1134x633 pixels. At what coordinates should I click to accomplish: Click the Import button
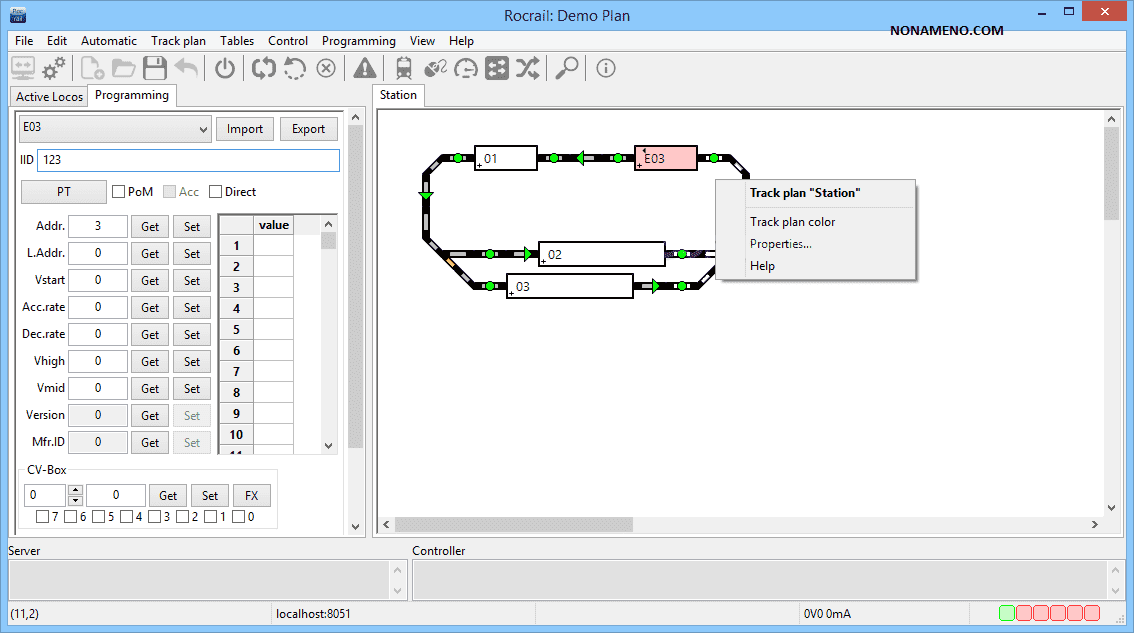[244, 129]
